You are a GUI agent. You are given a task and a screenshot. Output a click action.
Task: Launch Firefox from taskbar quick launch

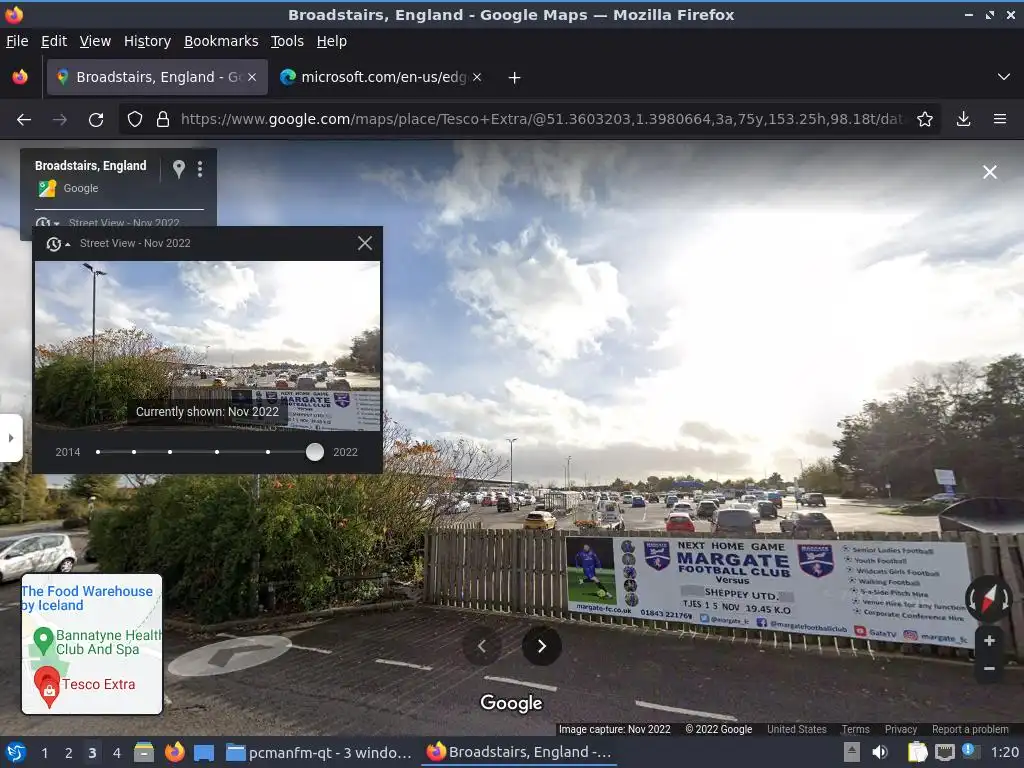174,753
